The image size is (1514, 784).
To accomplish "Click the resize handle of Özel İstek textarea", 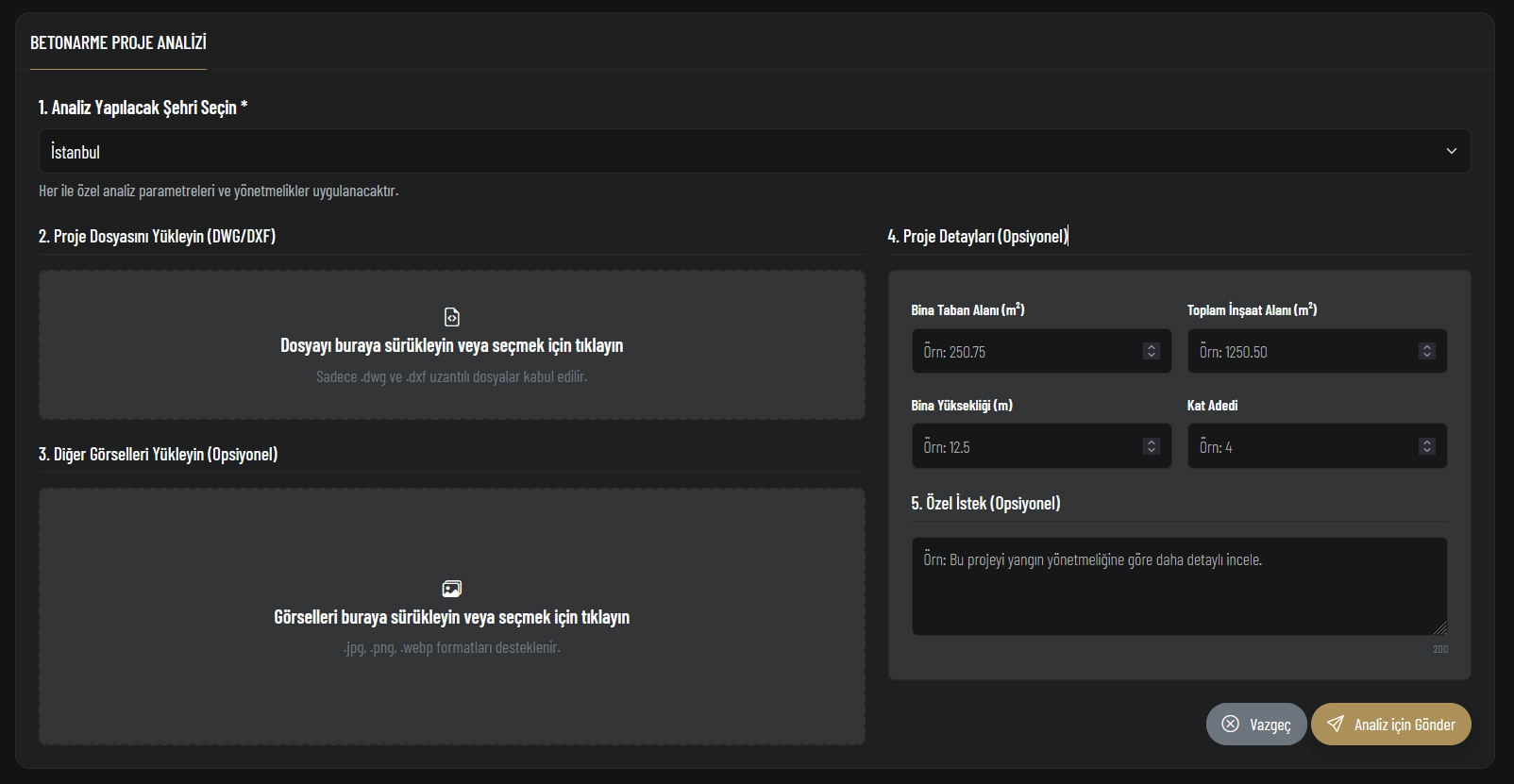I will [1439, 628].
